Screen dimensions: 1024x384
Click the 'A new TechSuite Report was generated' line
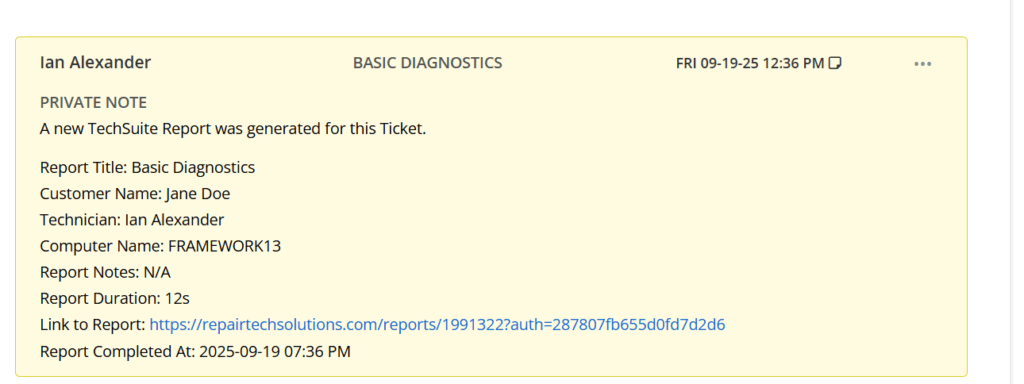coord(232,129)
